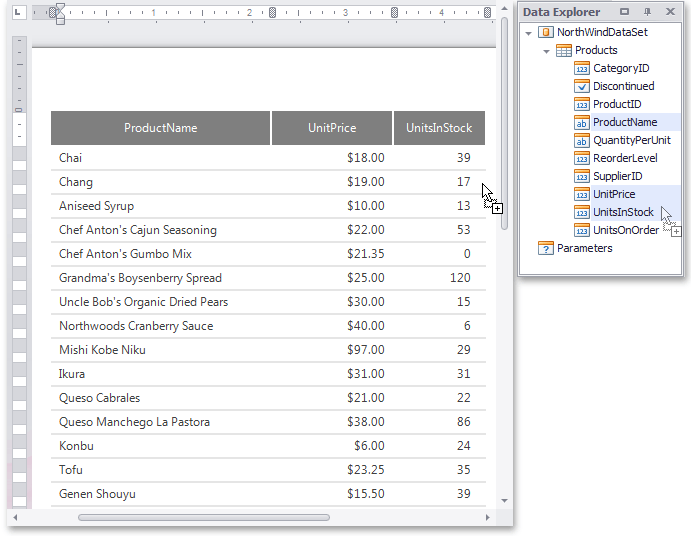Click the UnitsInStock column header

pos(439,128)
